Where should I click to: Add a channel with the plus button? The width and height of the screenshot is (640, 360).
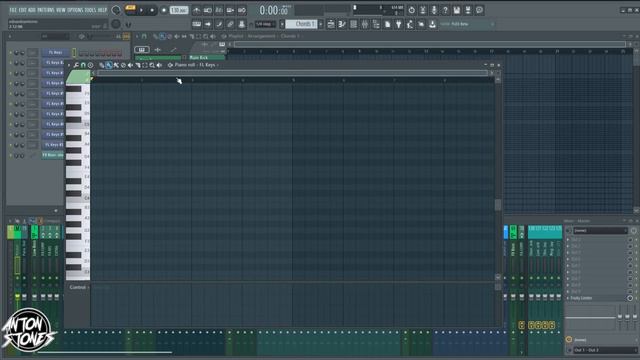(56, 211)
